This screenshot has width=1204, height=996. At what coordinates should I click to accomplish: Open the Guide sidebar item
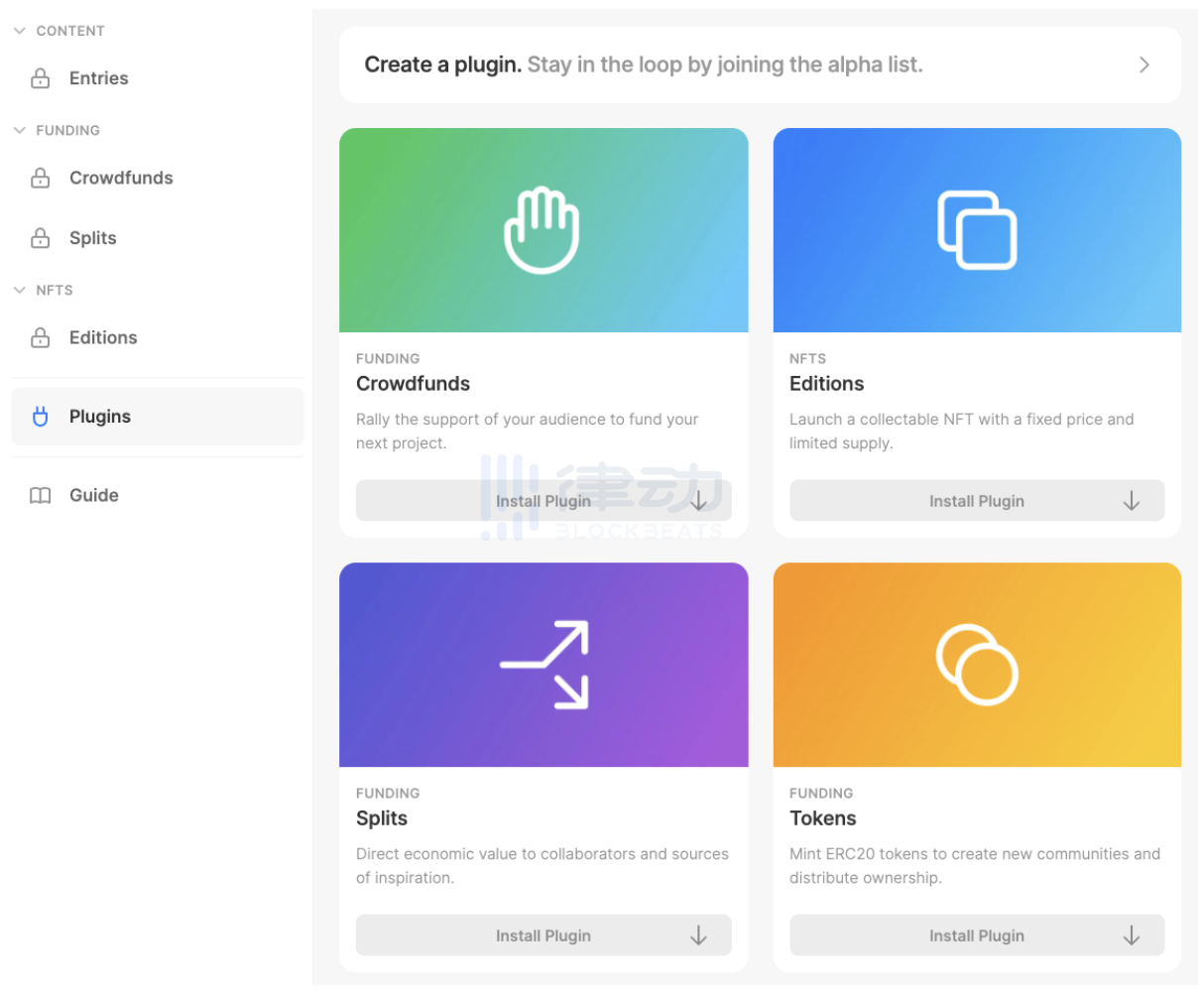tap(94, 496)
